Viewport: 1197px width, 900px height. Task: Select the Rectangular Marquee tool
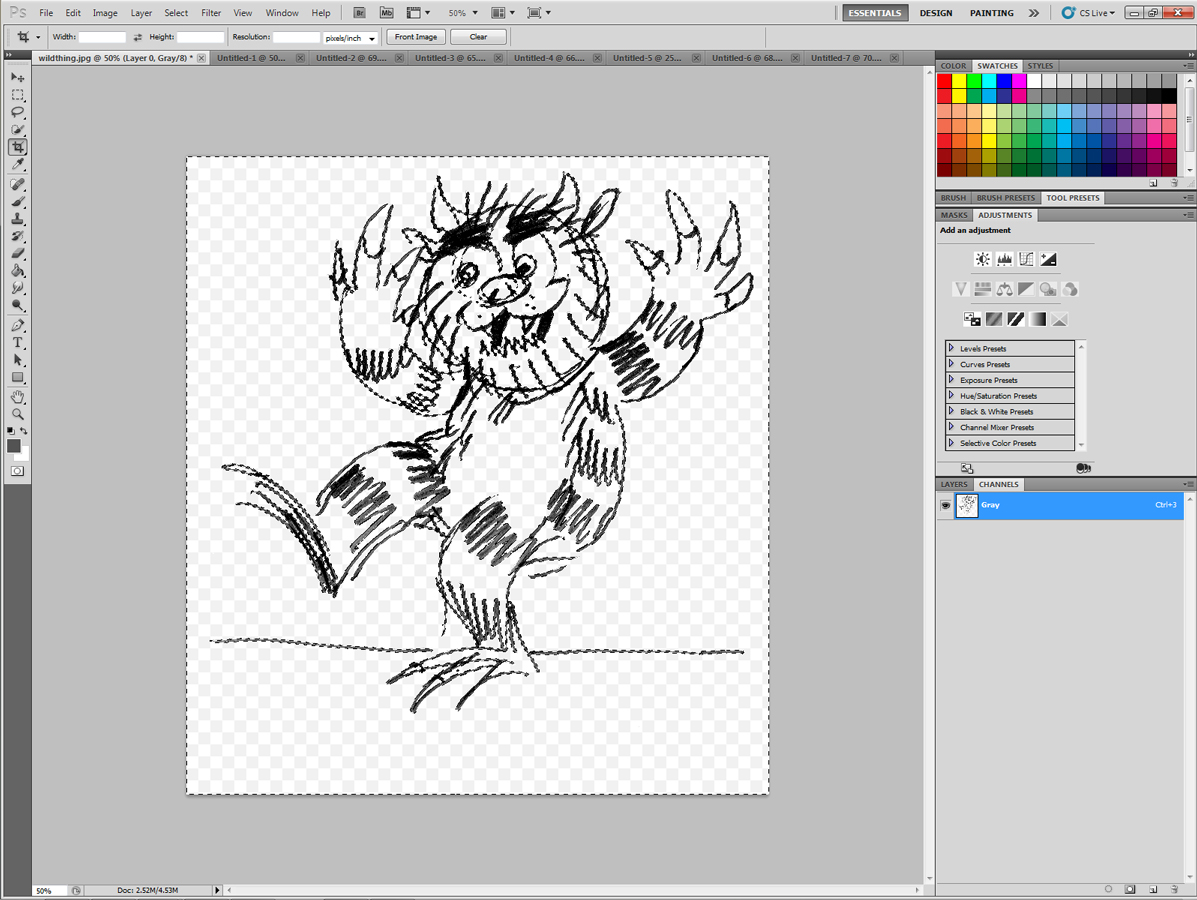(18, 95)
